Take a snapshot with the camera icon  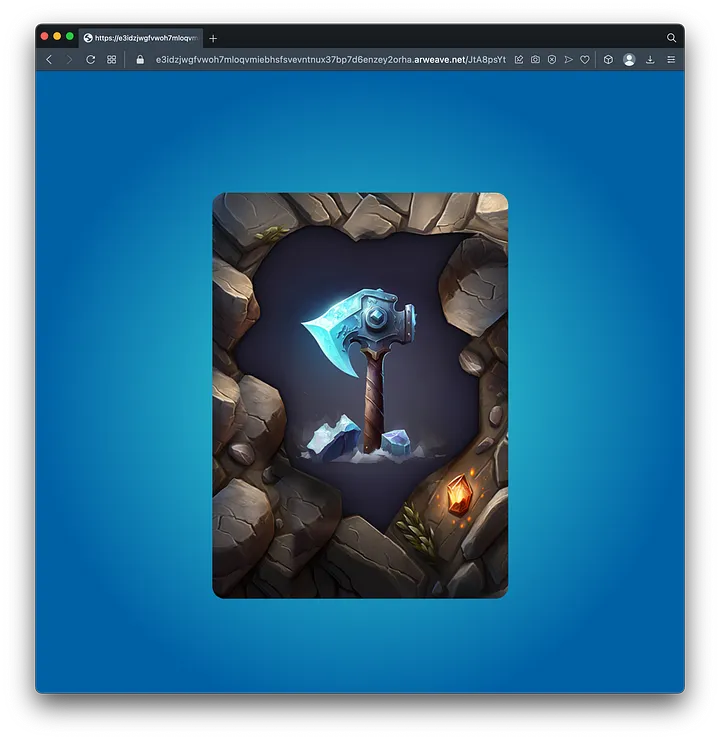535,59
